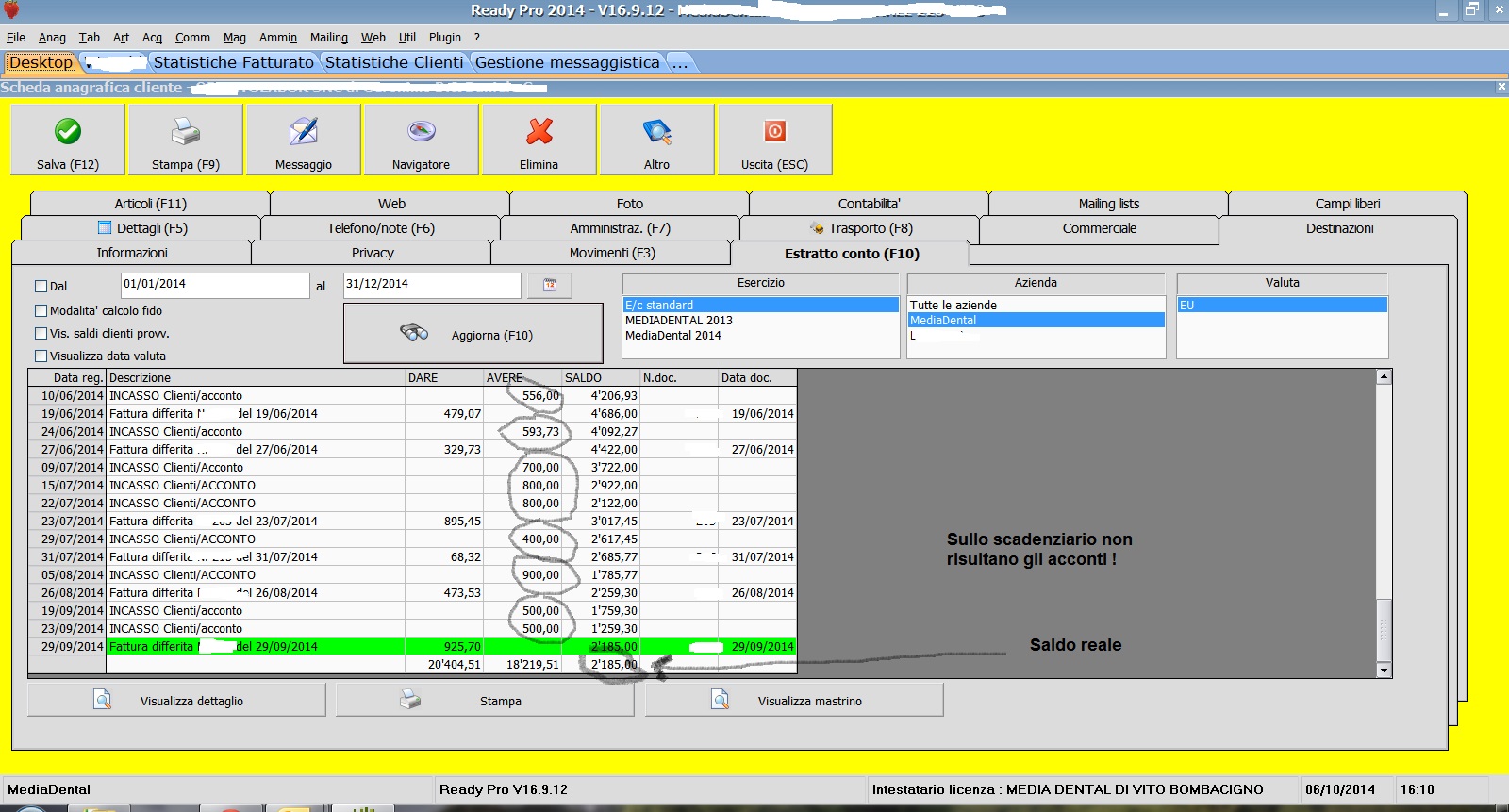Click the Visualizza dettaglio button
1509x812 pixels.
pyautogui.click(x=176, y=700)
